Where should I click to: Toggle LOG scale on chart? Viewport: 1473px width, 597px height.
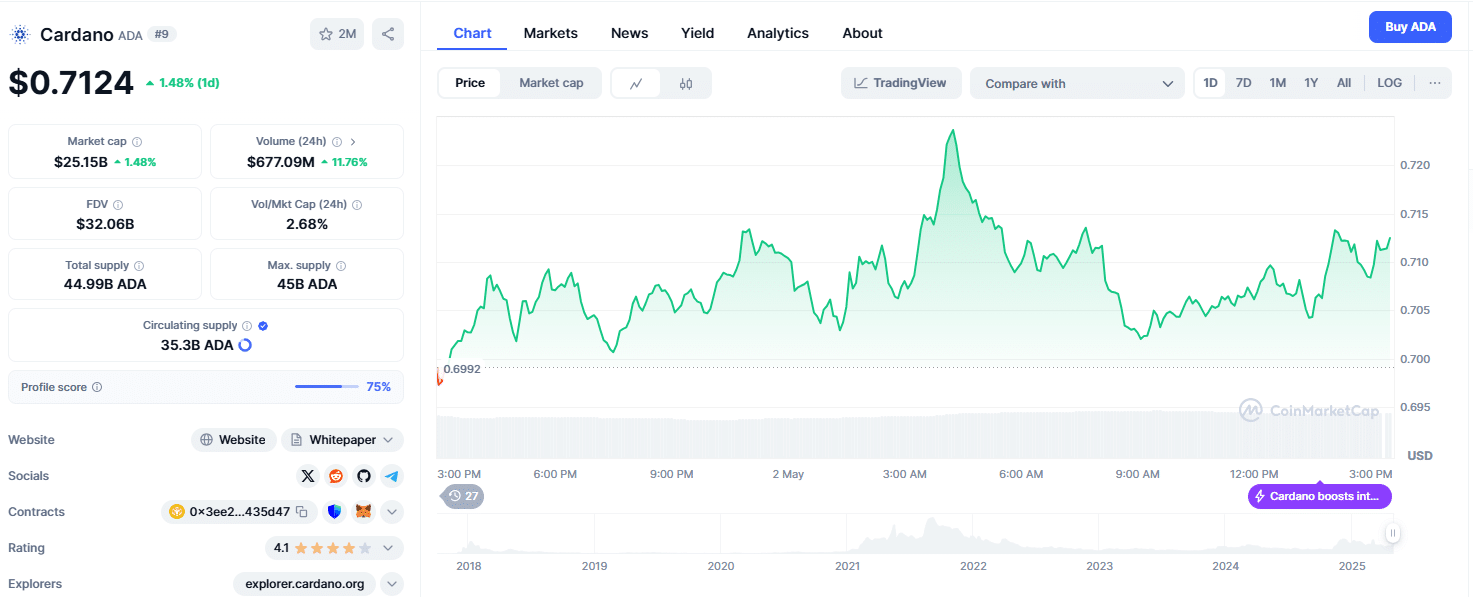1389,83
